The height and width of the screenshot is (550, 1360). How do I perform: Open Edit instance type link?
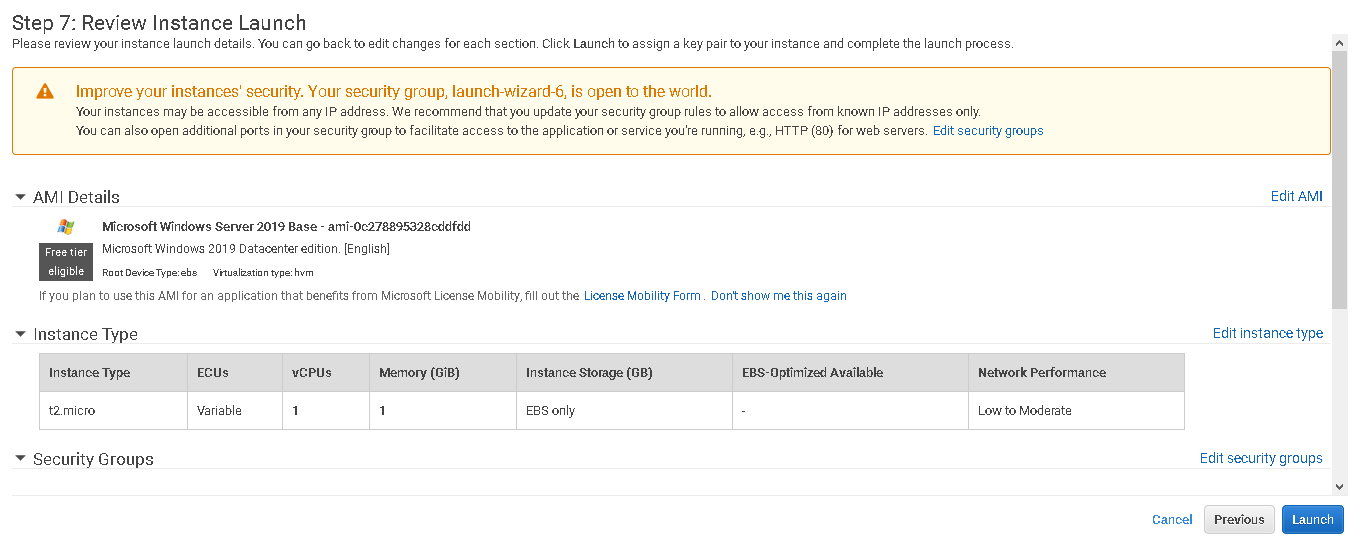1267,333
